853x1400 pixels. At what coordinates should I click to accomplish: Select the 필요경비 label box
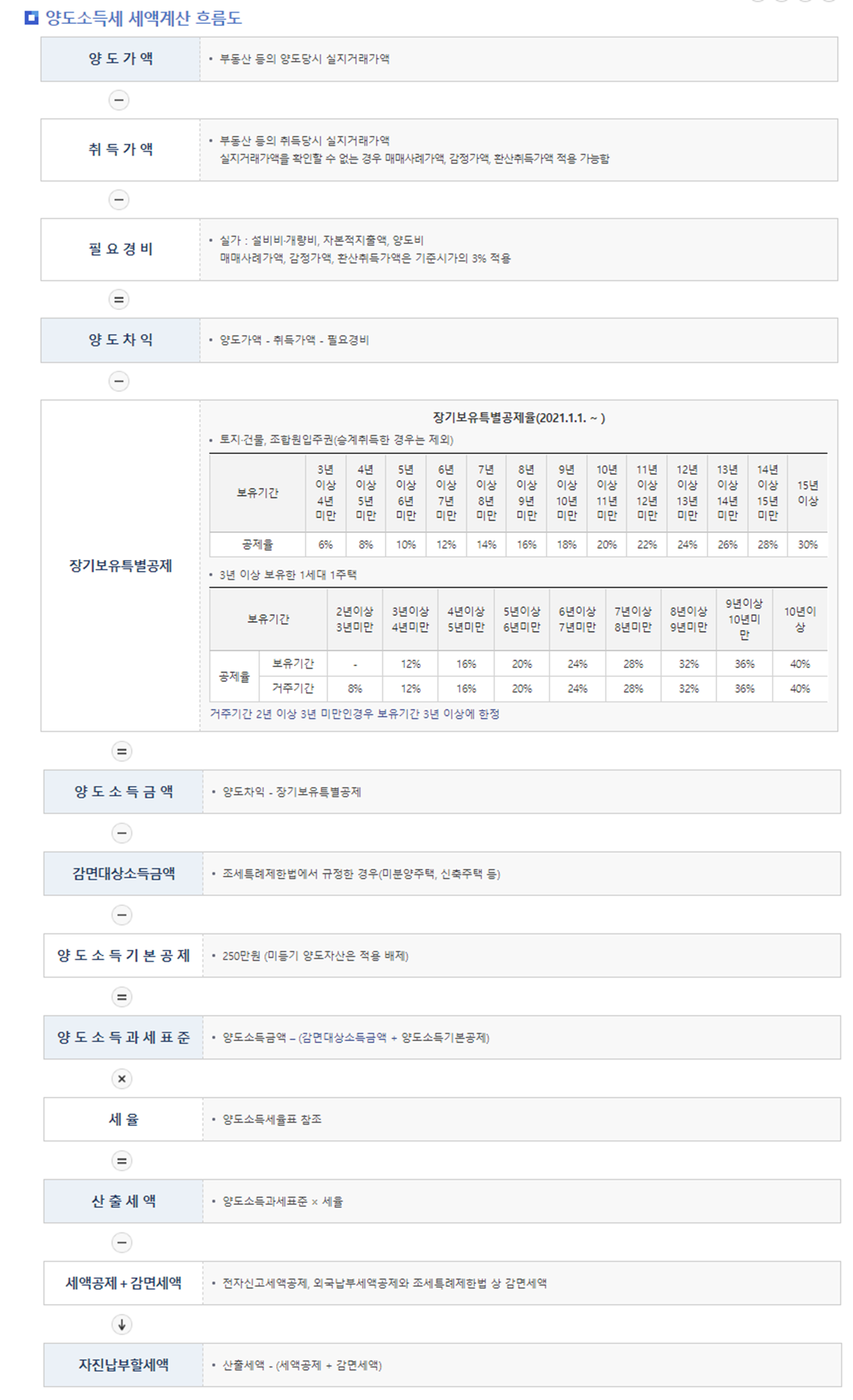click(x=121, y=249)
